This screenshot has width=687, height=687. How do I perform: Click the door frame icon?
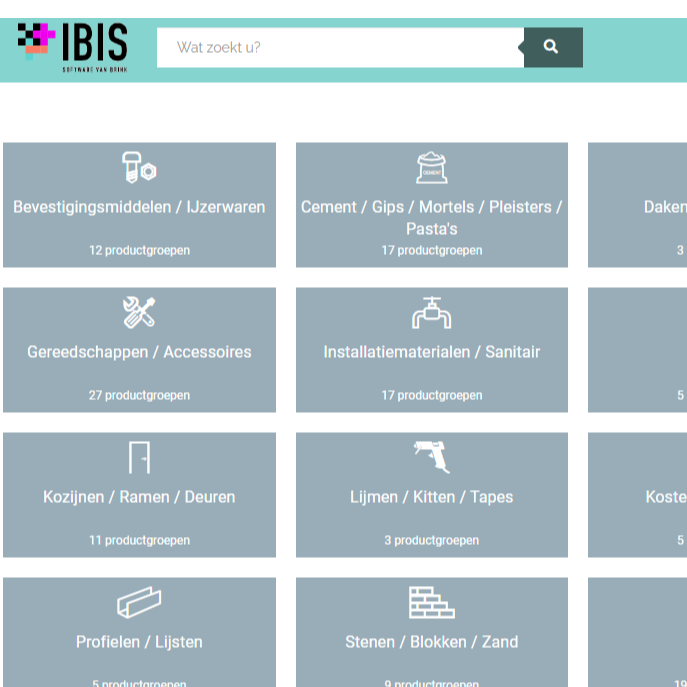pyautogui.click(x=139, y=457)
